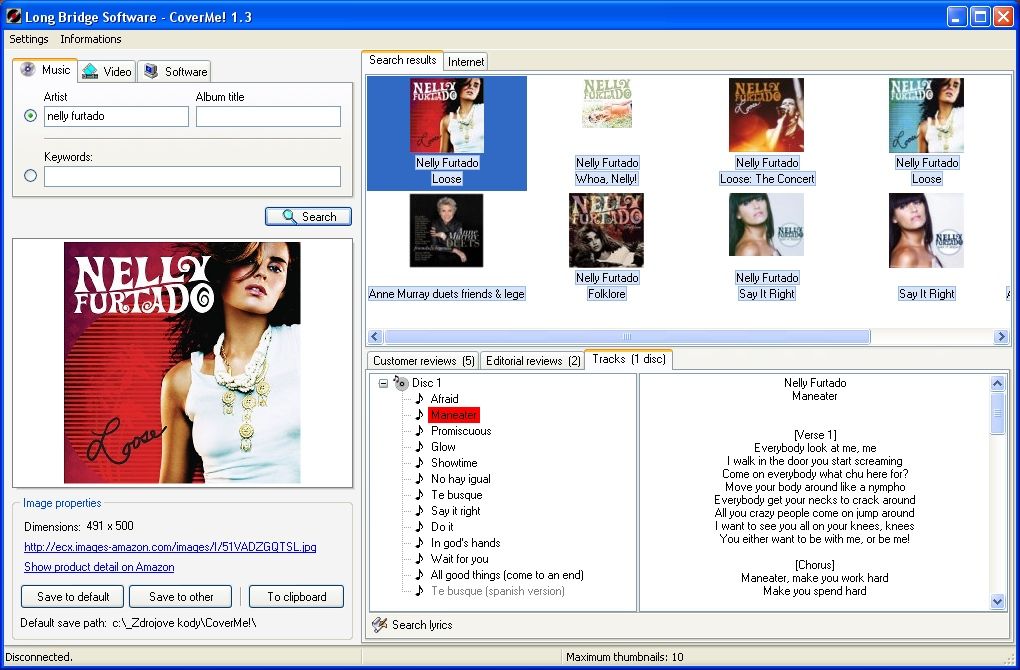Click the Disc 1 disc icon
This screenshot has height=670, width=1020.
point(401,382)
